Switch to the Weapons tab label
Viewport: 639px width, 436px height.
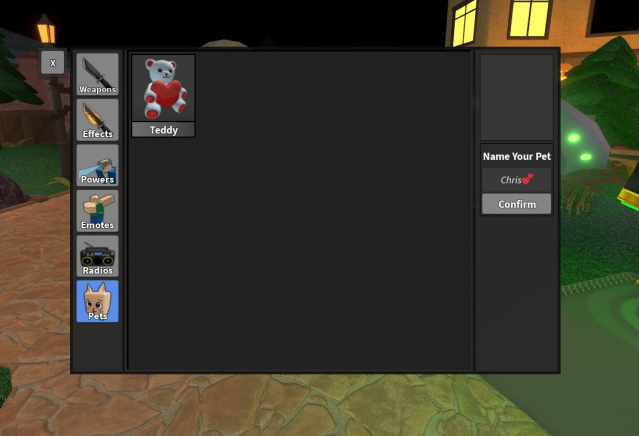pos(97,90)
